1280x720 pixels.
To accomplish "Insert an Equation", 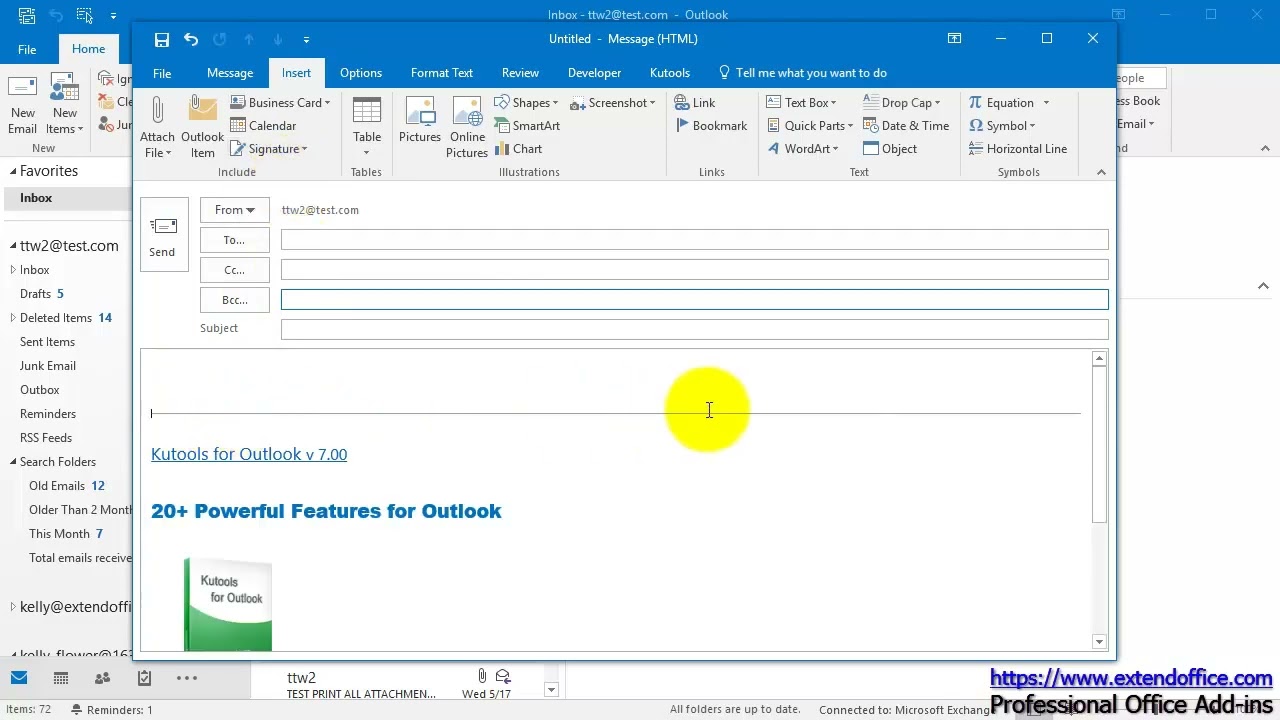I will [x=1009, y=102].
